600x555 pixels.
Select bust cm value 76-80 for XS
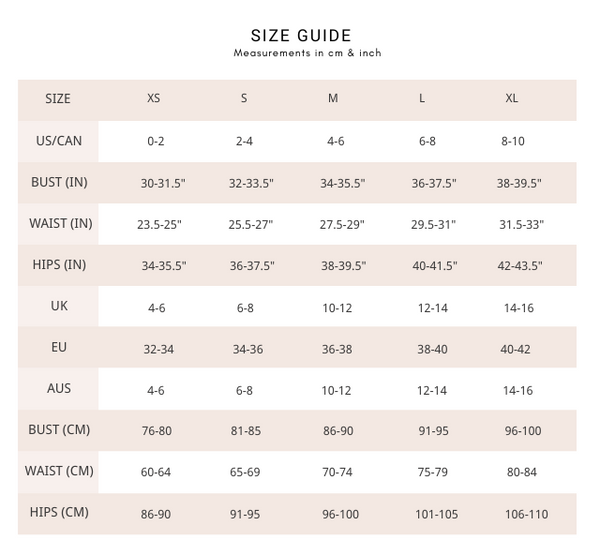[x=156, y=431]
